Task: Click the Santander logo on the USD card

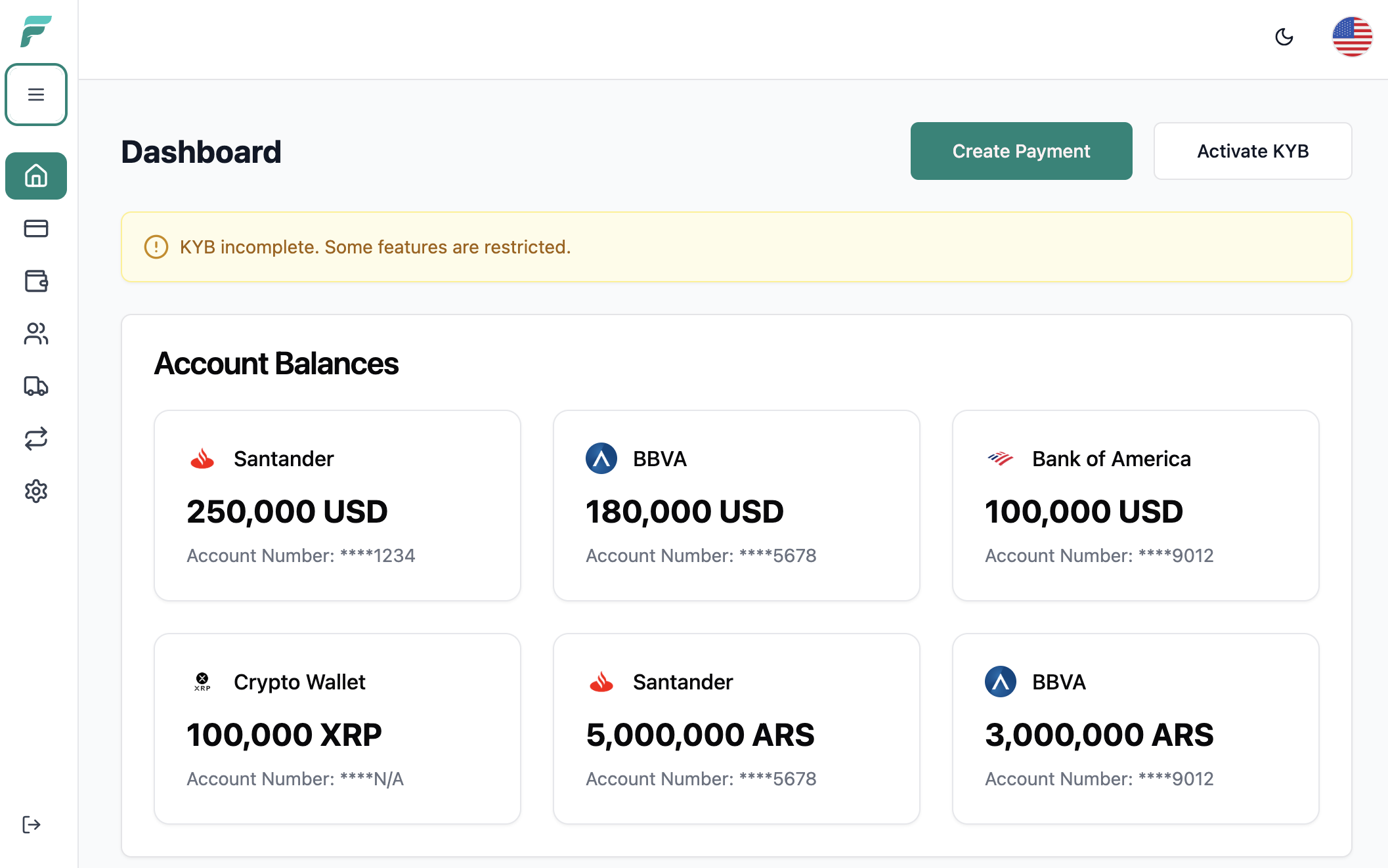Action: (x=202, y=458)
